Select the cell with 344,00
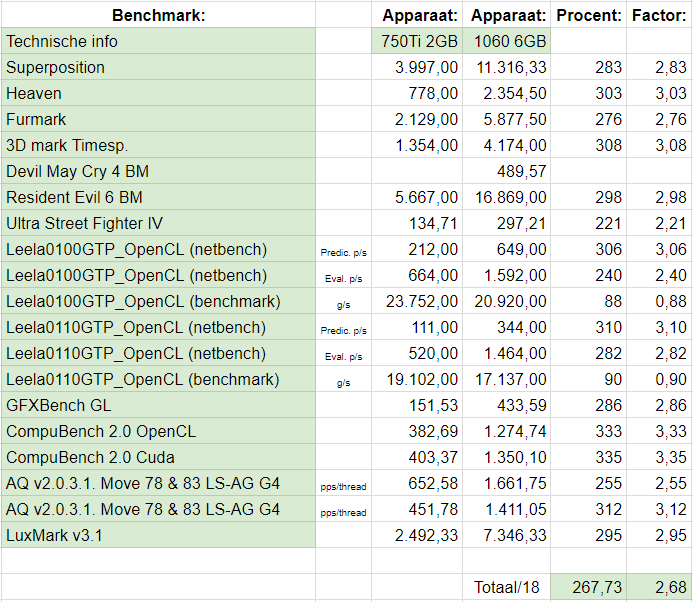The height and width of the screenshot is (602, 693). coord(506,328)
